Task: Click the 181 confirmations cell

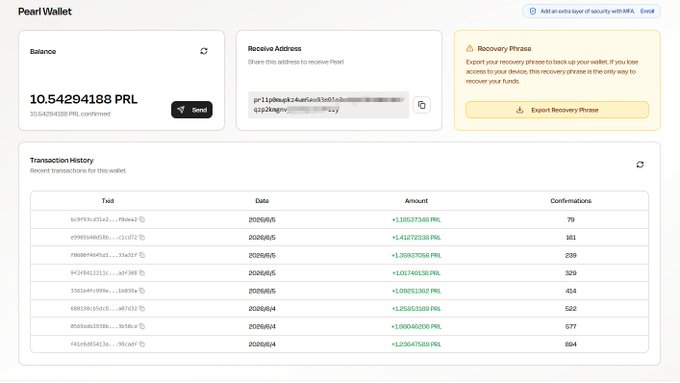Action: [x=571, y=237]
